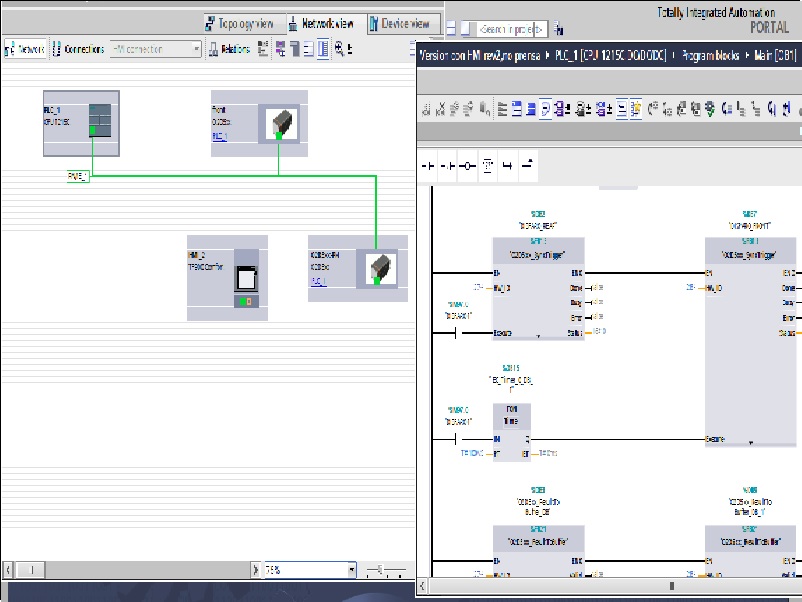Click the Network button in toolbar
Viewport: 802px width, 602px height.
pyautogui.click(x=25, y=48)
